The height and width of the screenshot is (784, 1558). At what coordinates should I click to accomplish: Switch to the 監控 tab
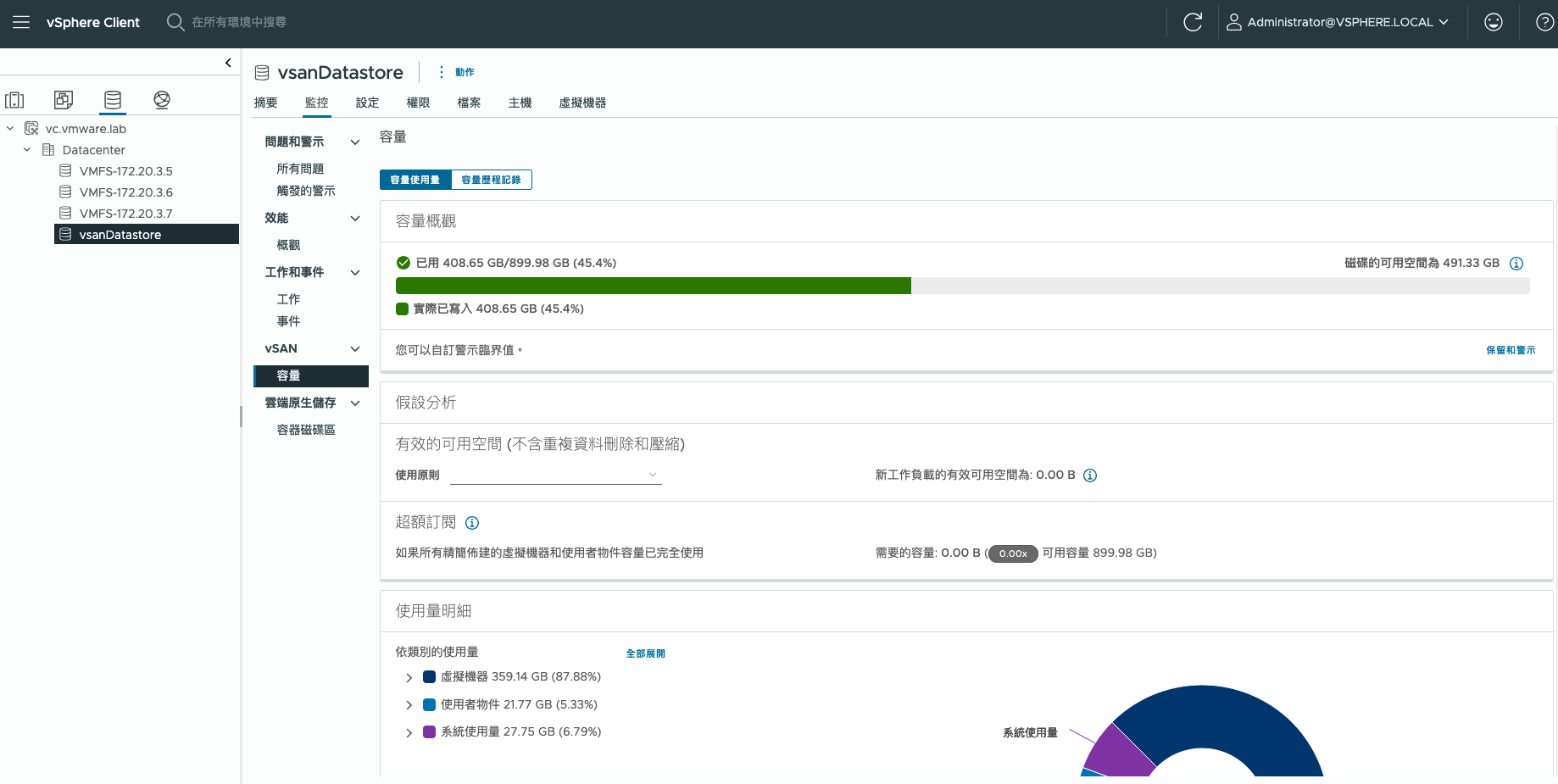click(317, 103)
